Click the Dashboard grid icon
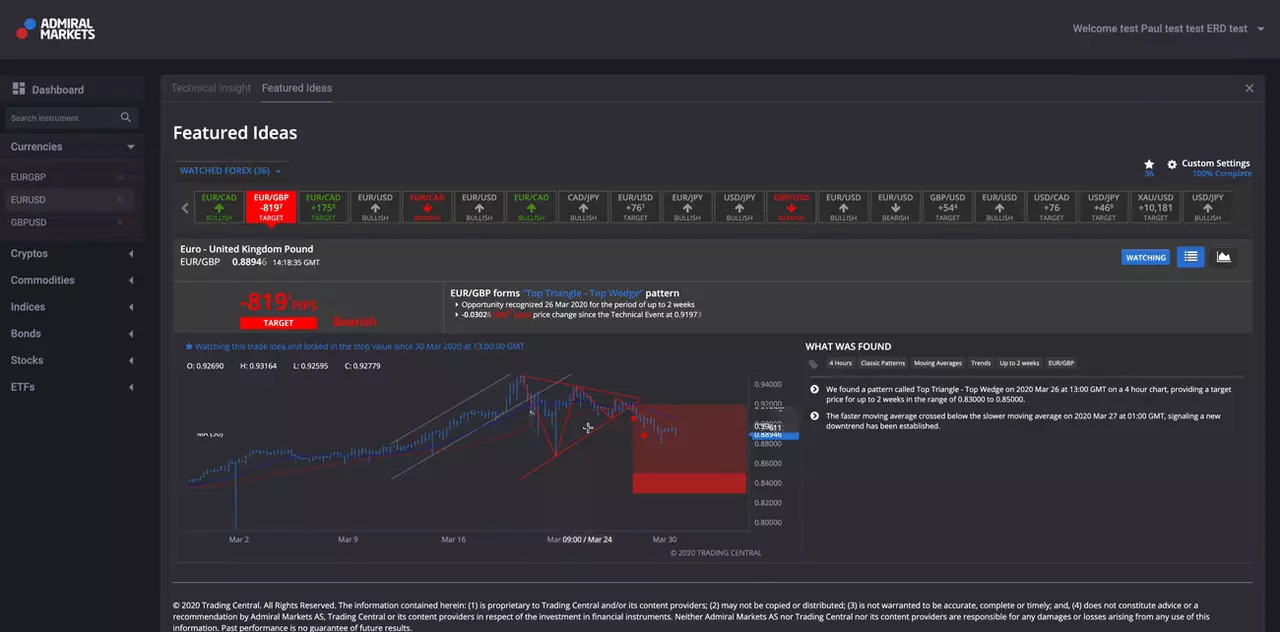 point(19,89)
